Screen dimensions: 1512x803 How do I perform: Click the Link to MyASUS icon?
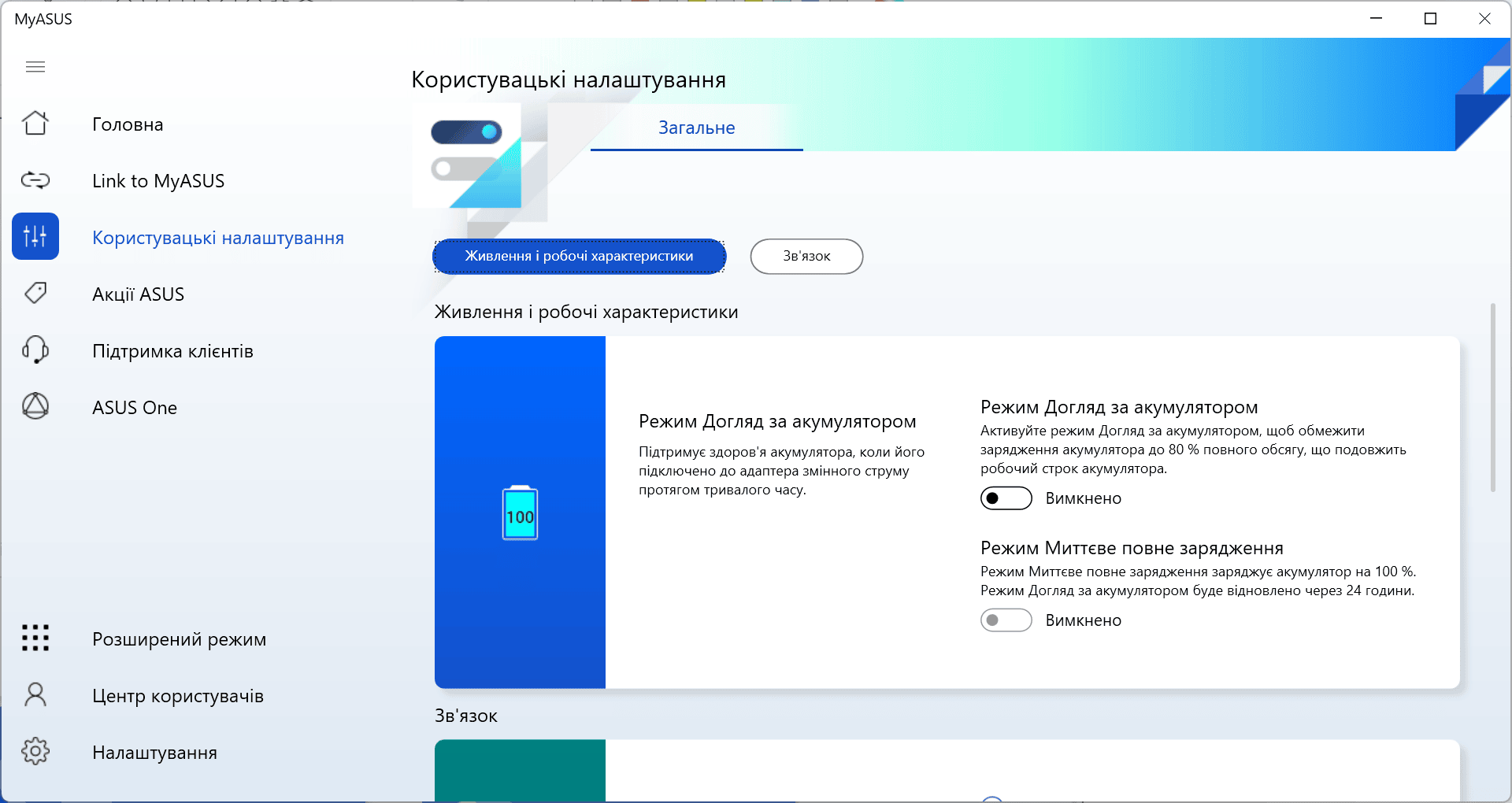point(35,180)
